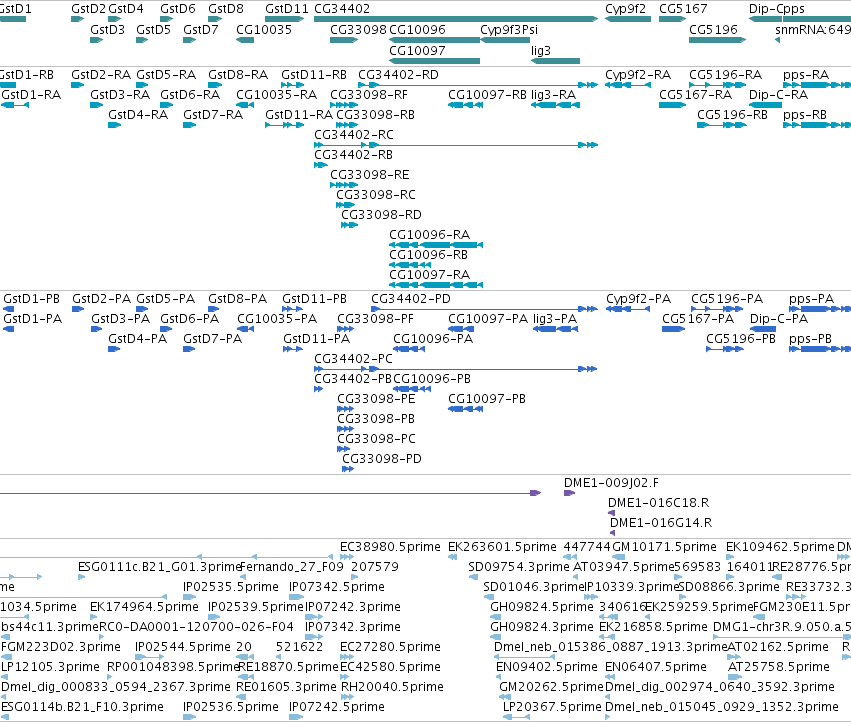Select the GstD11-RA transcript label
The width and height of the screenshot is (851, 722).
point(299,115)
